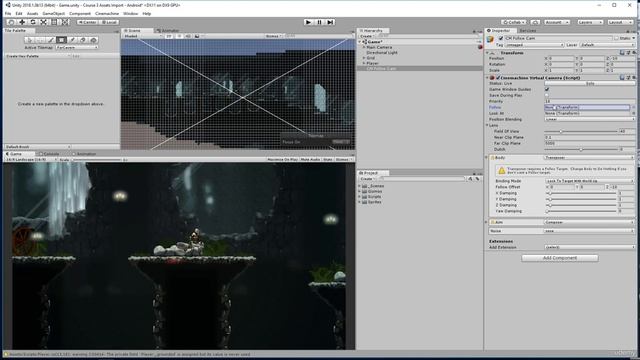Viewport: 640px width, 360px height.
Task: Open the Window menu
Action: [131, 13]
